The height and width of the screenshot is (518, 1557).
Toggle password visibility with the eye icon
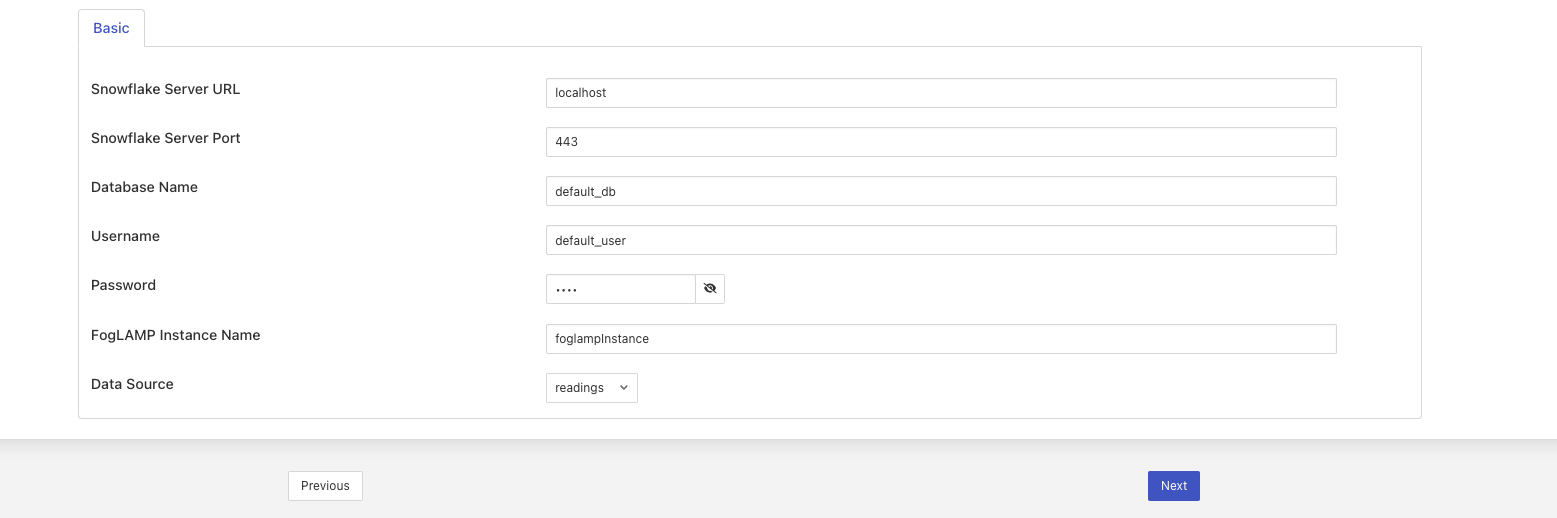click(710, 289)
